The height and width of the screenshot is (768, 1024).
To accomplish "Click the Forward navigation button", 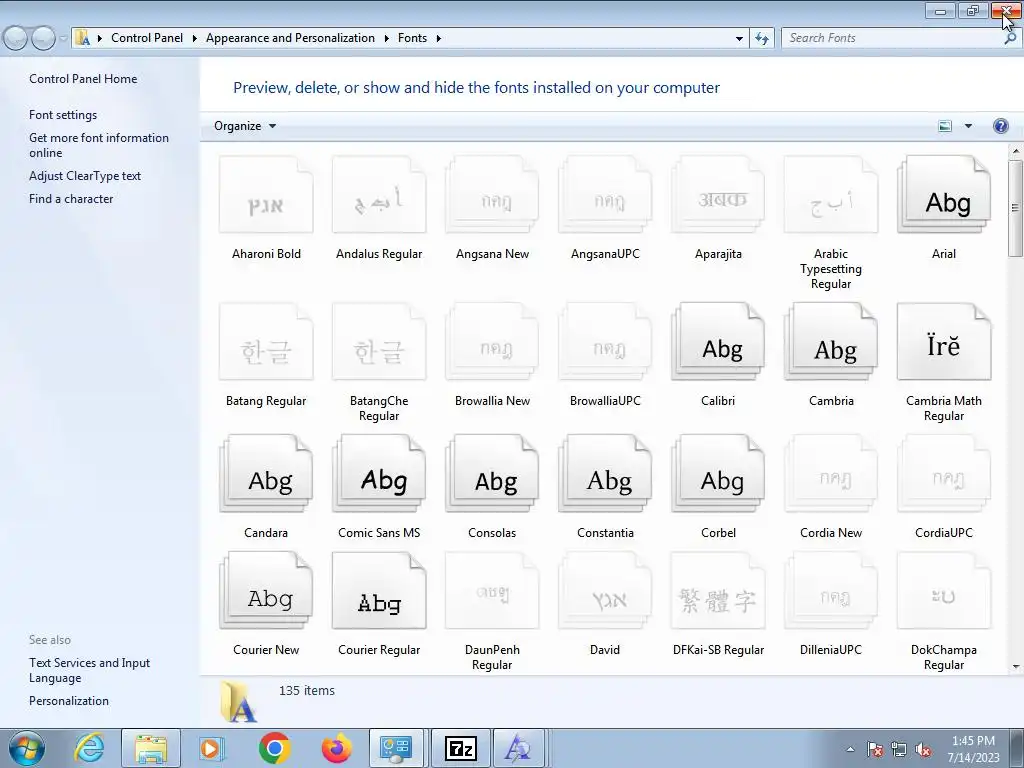I will (43, 39).
